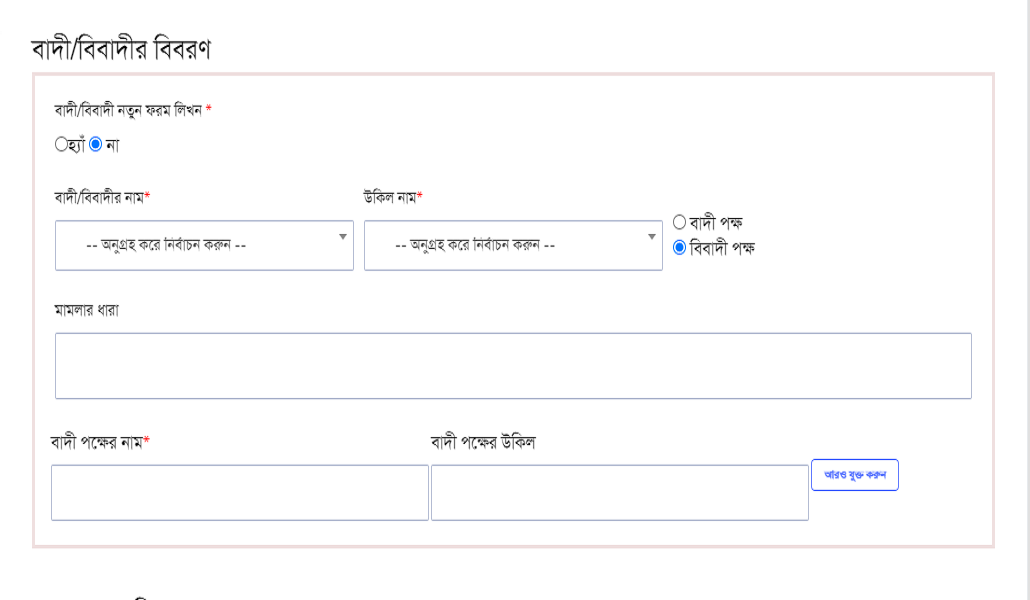Focus the মামলার ধারা text area
This screenshot has height=600, width=1030.
513,366
